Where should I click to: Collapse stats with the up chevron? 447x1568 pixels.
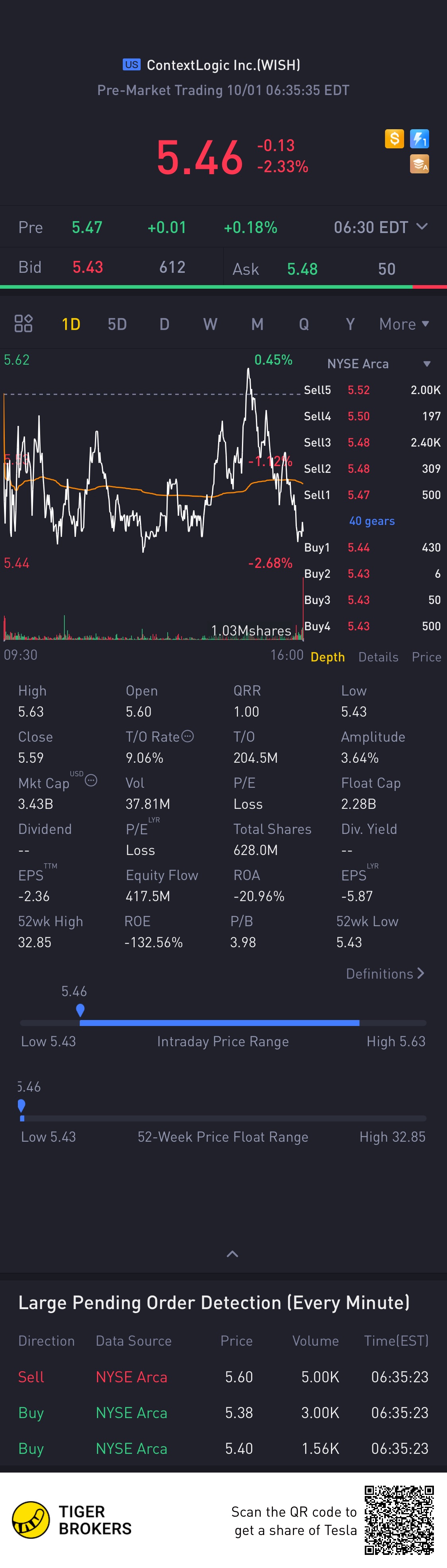232,1253
